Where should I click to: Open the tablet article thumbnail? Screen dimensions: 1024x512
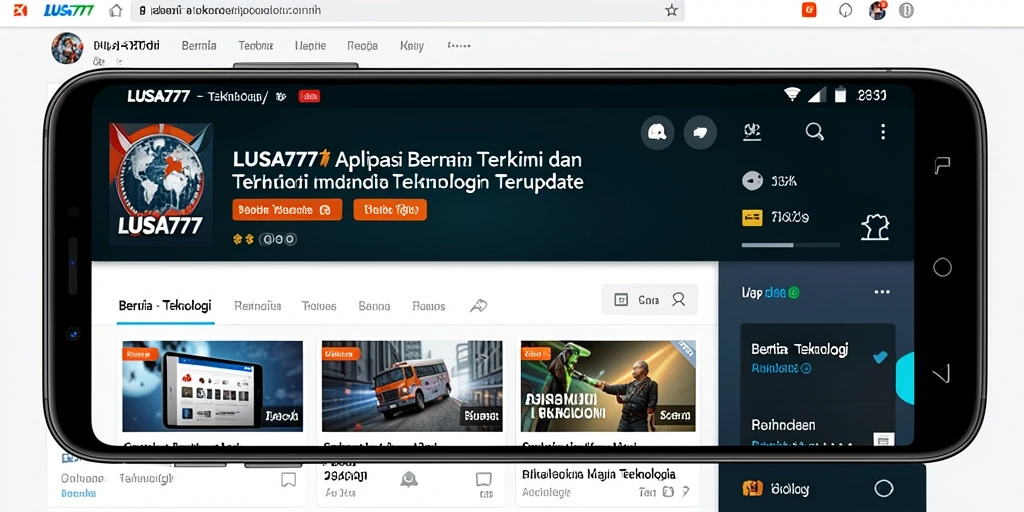(x=212, y=386)
